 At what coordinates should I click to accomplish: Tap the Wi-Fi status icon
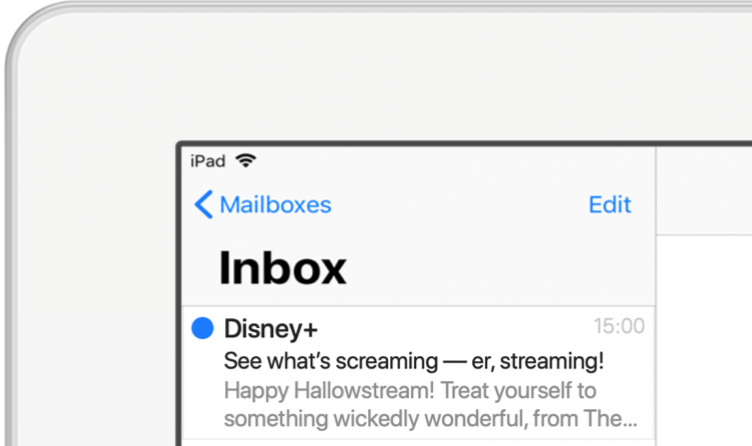tap(246, 161)
